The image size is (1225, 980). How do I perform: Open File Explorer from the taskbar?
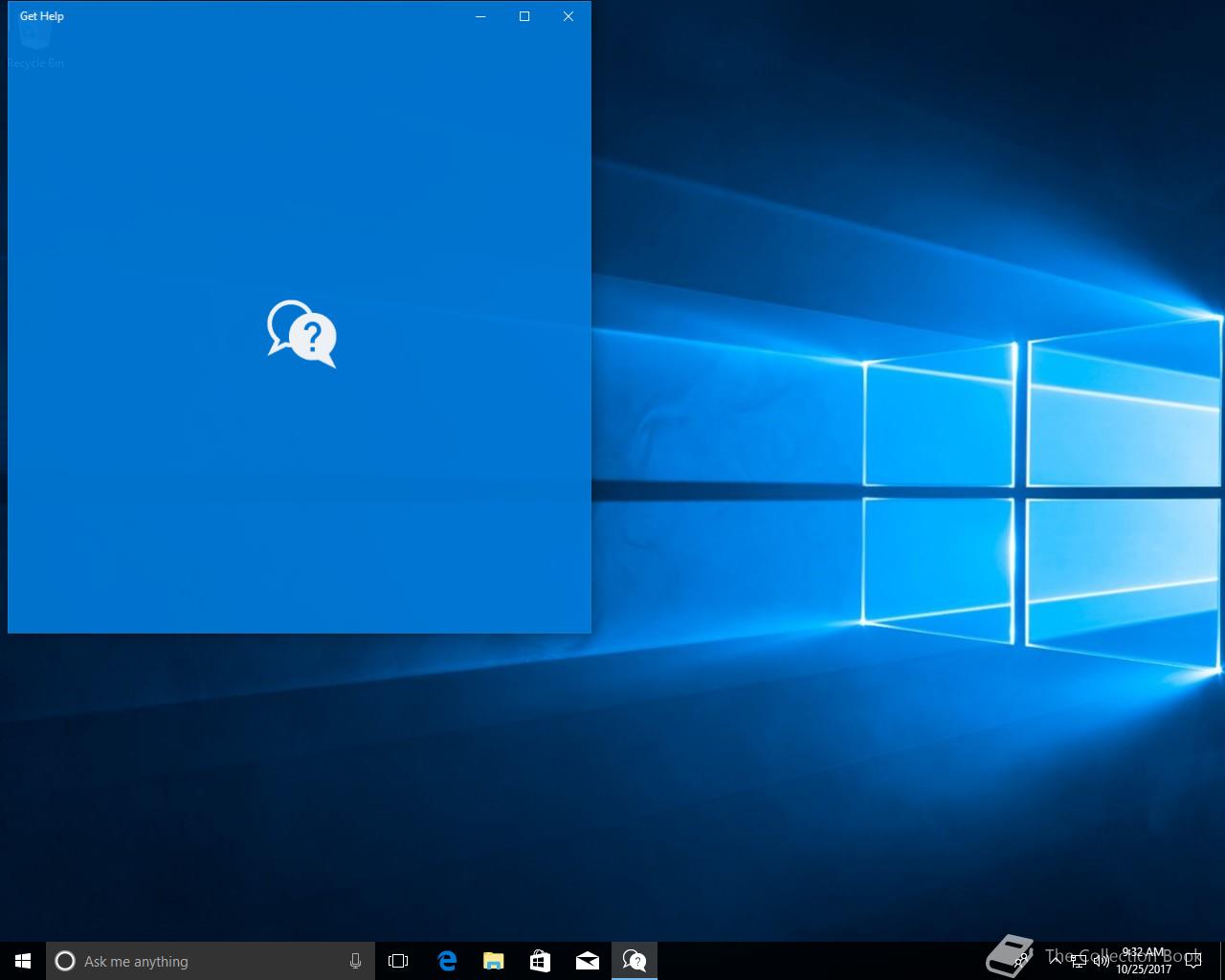pos(493,961)
